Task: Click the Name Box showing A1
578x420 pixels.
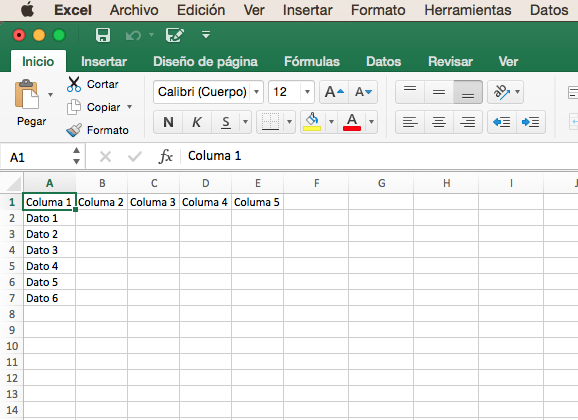Action: pyautogui.click(x=37, y=157)
